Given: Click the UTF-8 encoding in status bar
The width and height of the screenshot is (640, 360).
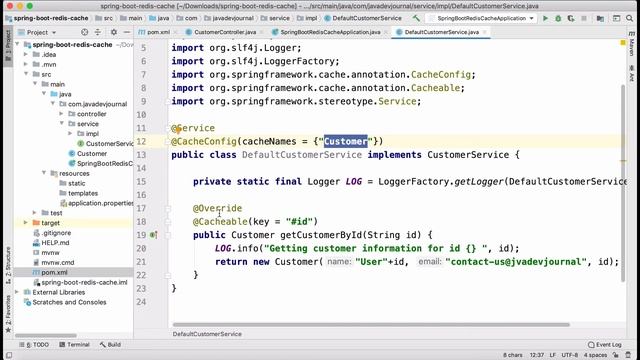Looking at the screenshot, I should [x=569, y=355].
